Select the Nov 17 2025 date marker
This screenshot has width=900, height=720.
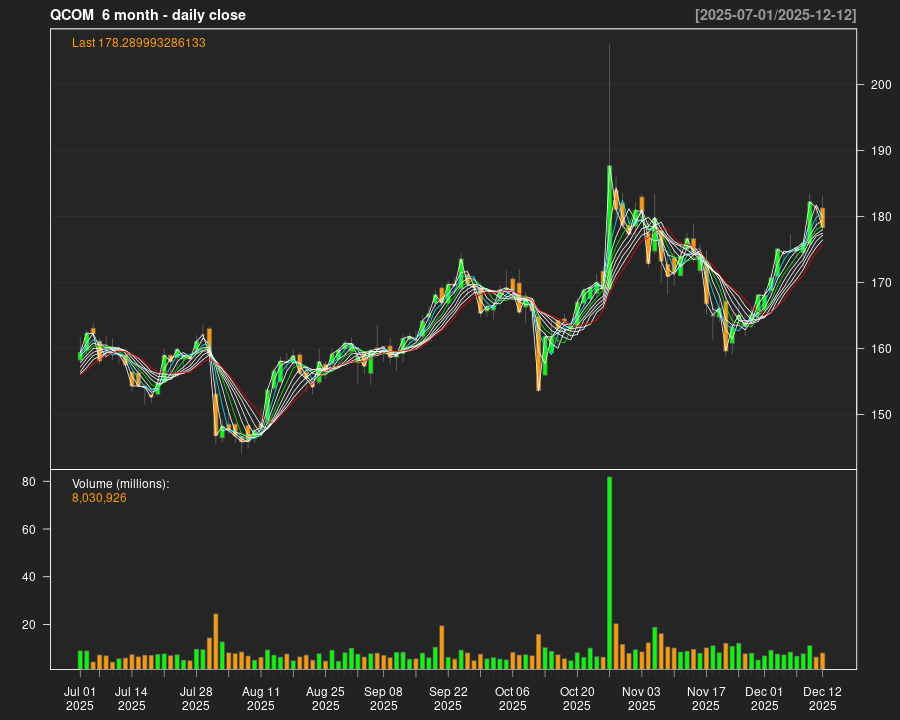click(705, 698)
